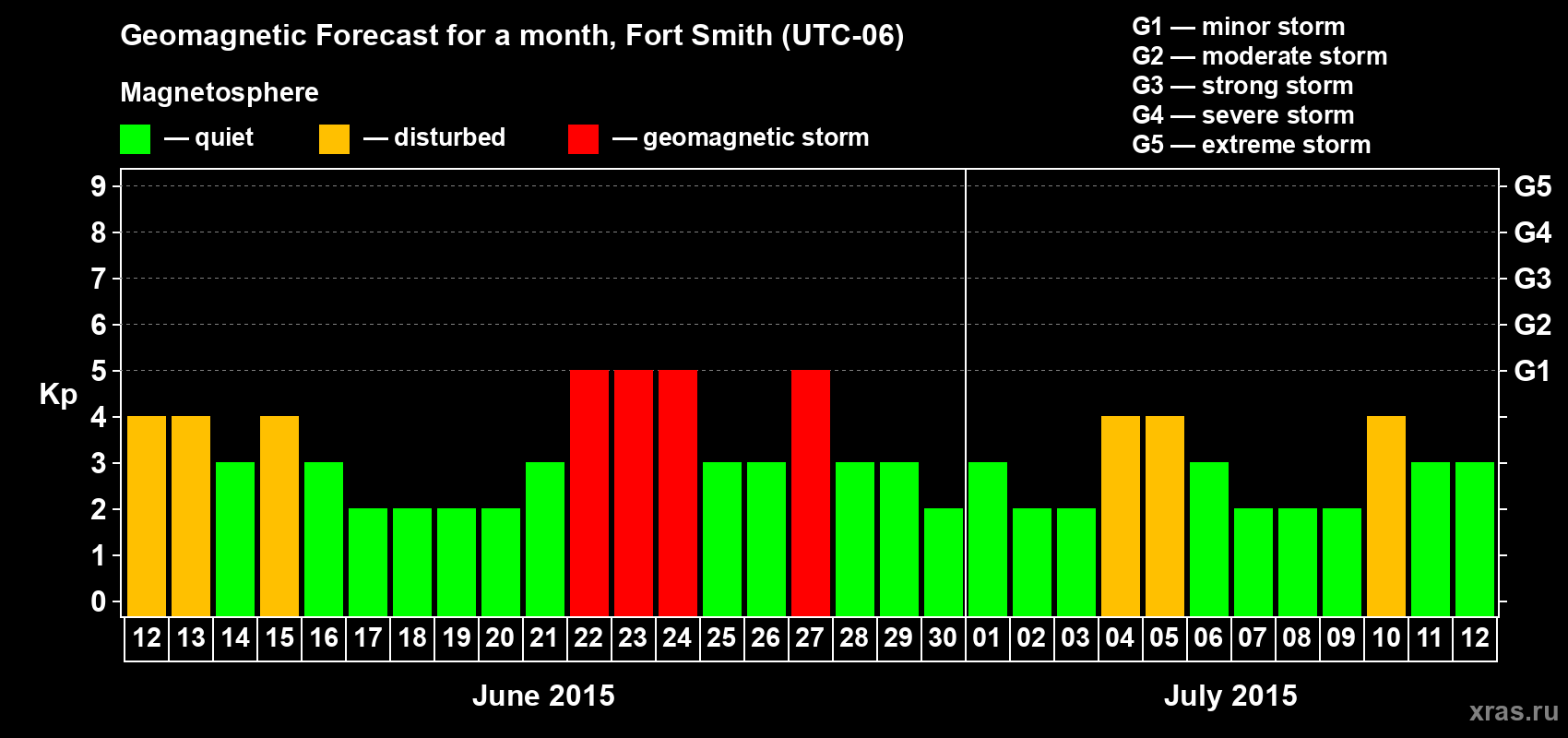The width and height of the screenshot is (1568, 738).
Task: Click the red storm bar for June 27
Action: coord(811,494)
